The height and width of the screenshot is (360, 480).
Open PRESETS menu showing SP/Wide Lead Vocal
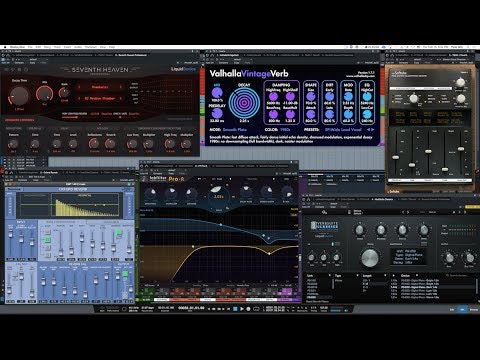point(343,129)
